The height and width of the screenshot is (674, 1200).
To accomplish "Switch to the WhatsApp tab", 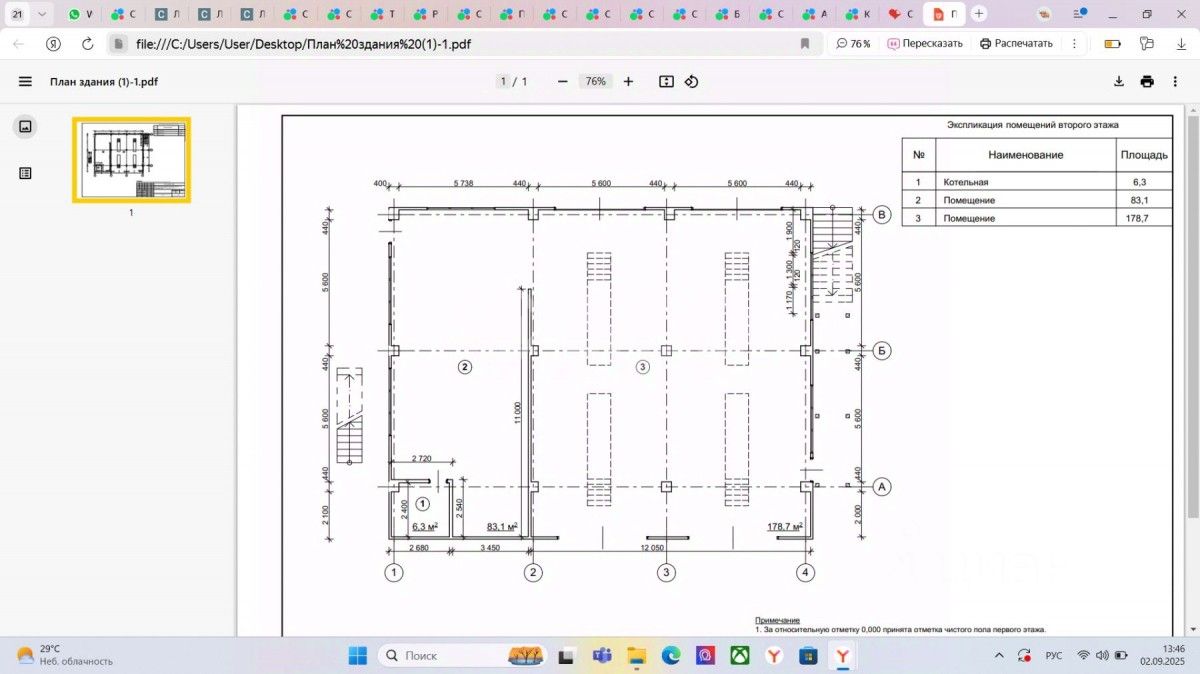I will (81, 14).
